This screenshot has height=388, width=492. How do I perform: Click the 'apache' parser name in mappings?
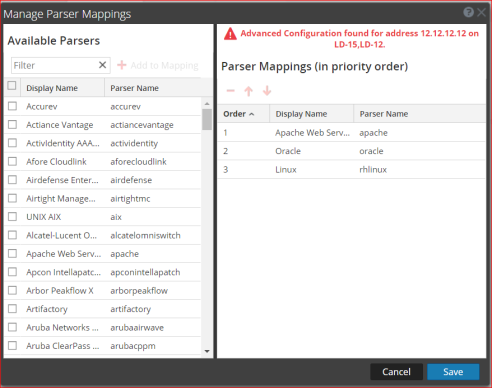(x=373, y=133)
